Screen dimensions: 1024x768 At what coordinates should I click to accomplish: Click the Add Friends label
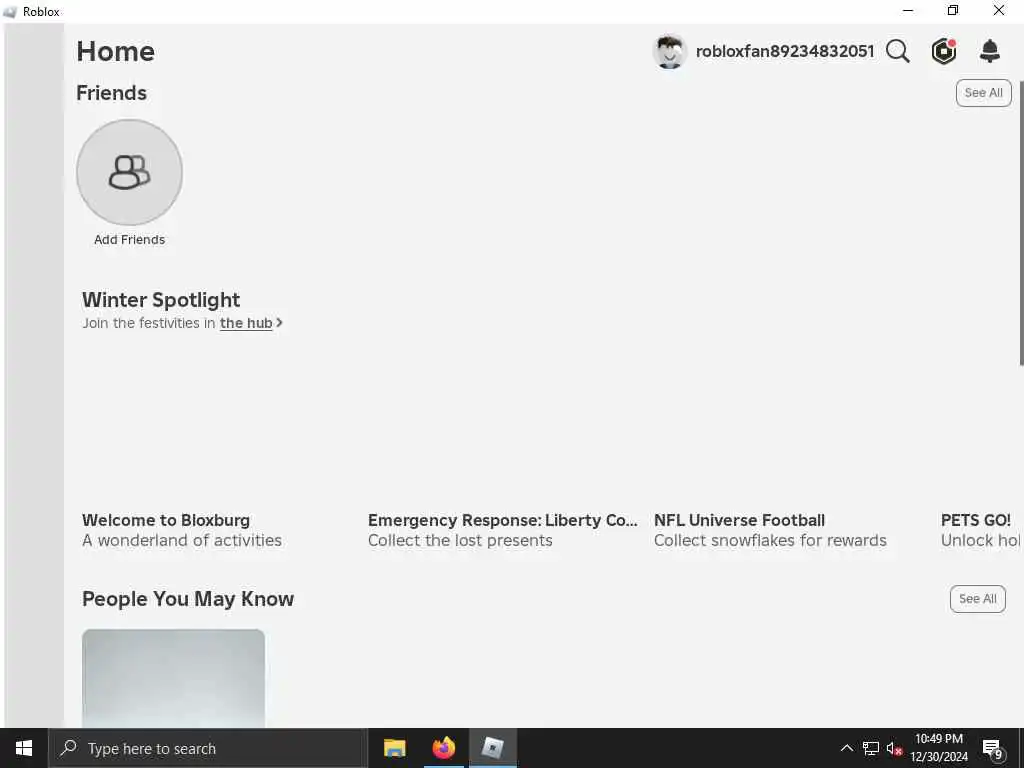pos(129,240)
